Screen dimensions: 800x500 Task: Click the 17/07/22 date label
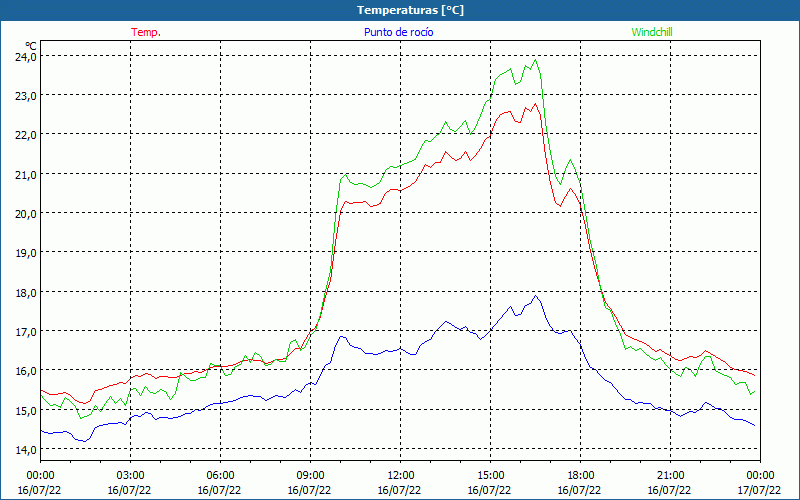[761, 490]
